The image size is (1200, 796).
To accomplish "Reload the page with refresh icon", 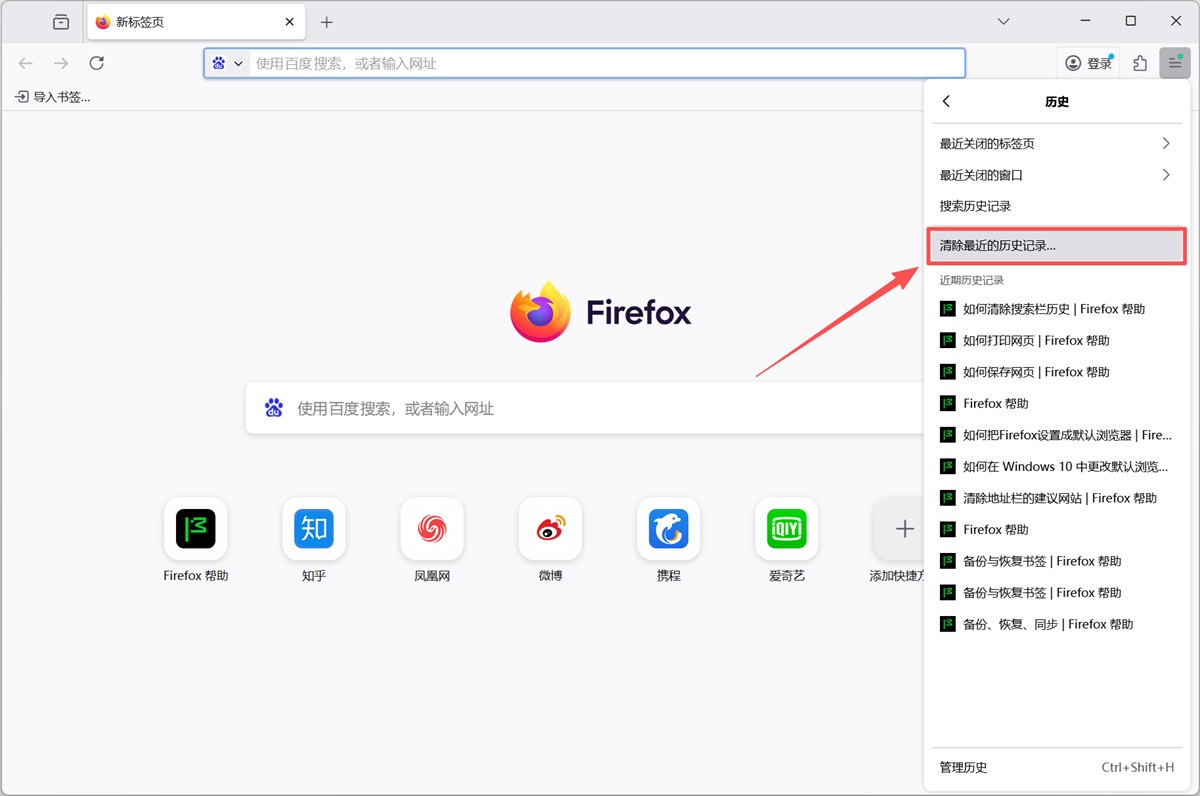I will [x=96, y=63].
